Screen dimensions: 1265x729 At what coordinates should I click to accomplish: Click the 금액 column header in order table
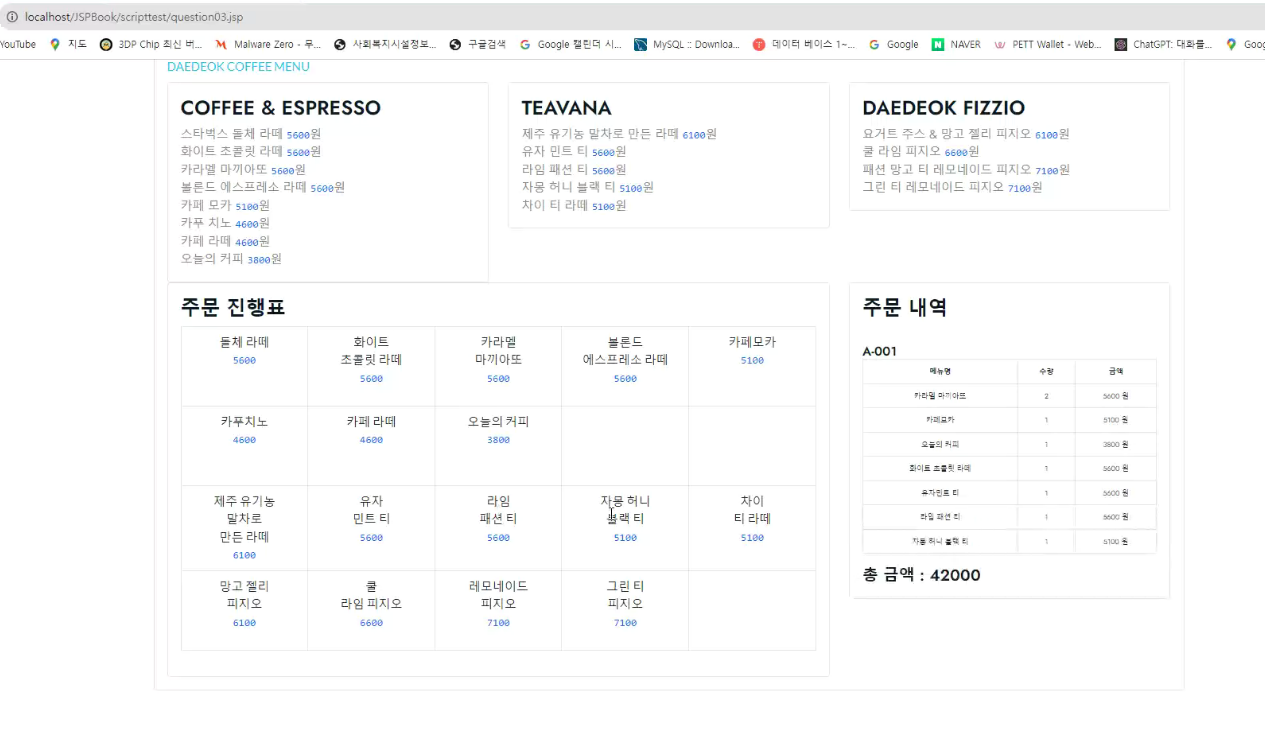tap(1115, 371)
